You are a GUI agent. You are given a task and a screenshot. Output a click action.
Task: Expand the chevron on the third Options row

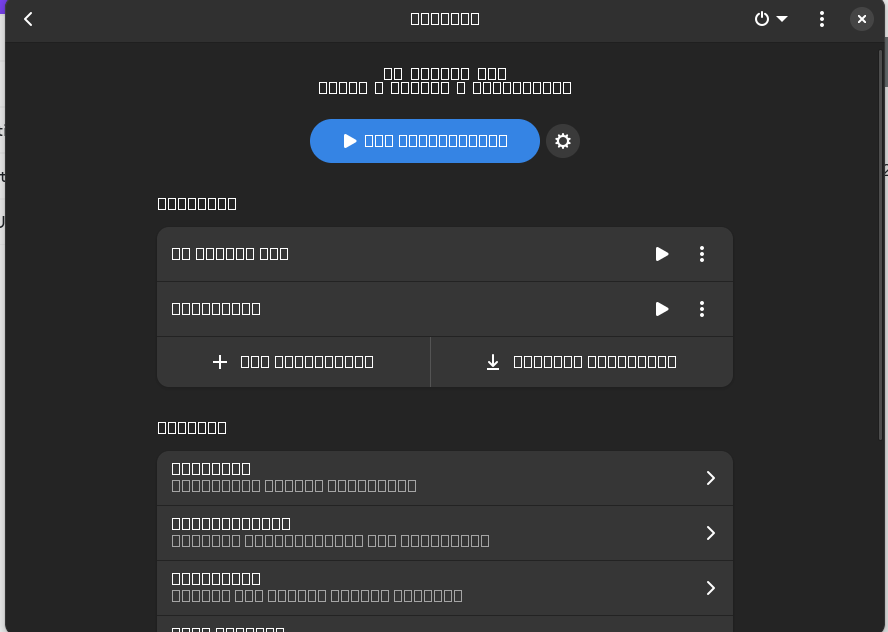tap(710, 588)
